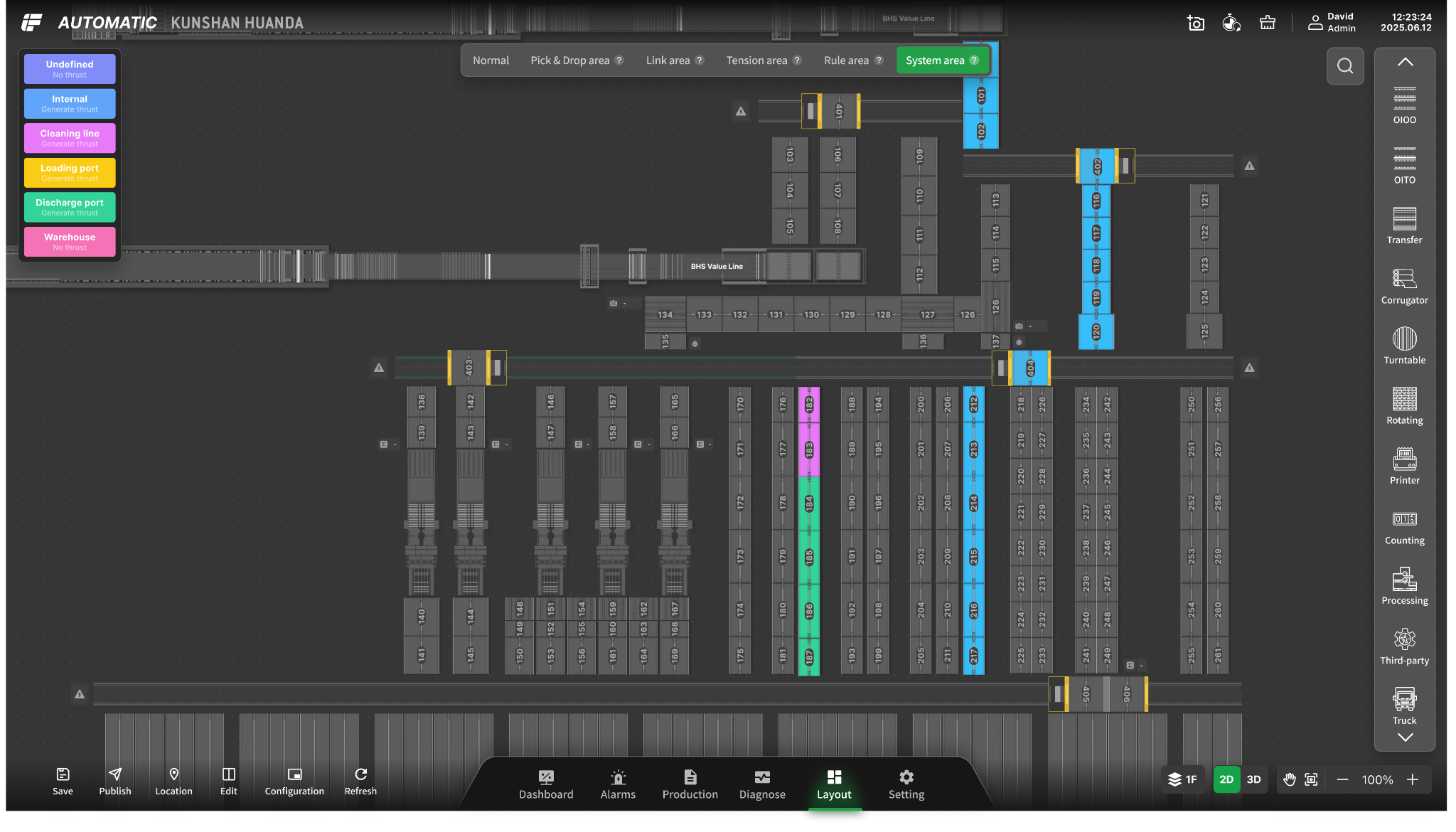Pick the Discharge port green swatch
Screen dimensions: 1456x832
(x=70, y=207)
